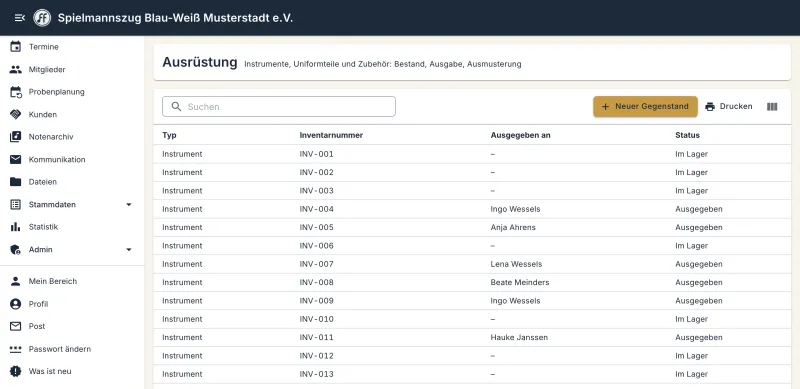
Task: Click Spielmannszug Blau-Weiß Musterstadt e.V. title
Action: click(175, 18)
